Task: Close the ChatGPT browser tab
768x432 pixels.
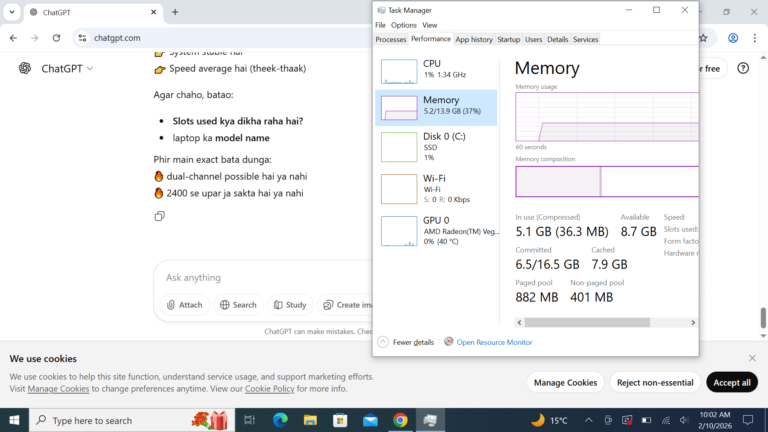Action: click(x=153, y=12)
